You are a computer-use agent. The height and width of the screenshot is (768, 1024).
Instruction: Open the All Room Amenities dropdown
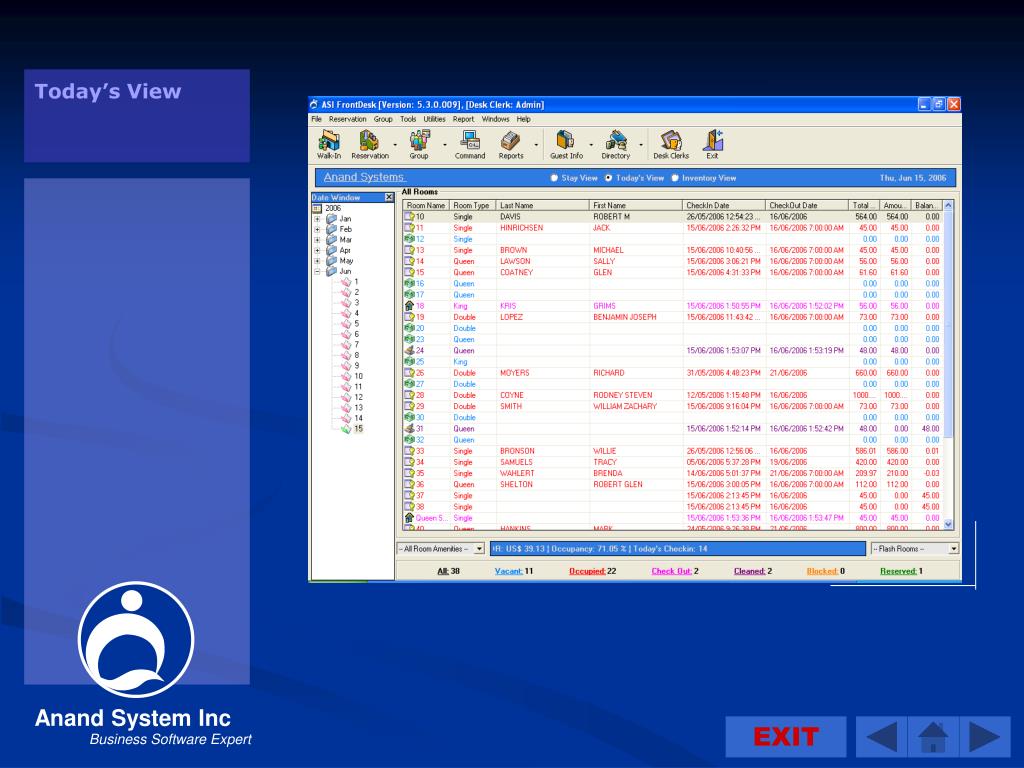479,549
